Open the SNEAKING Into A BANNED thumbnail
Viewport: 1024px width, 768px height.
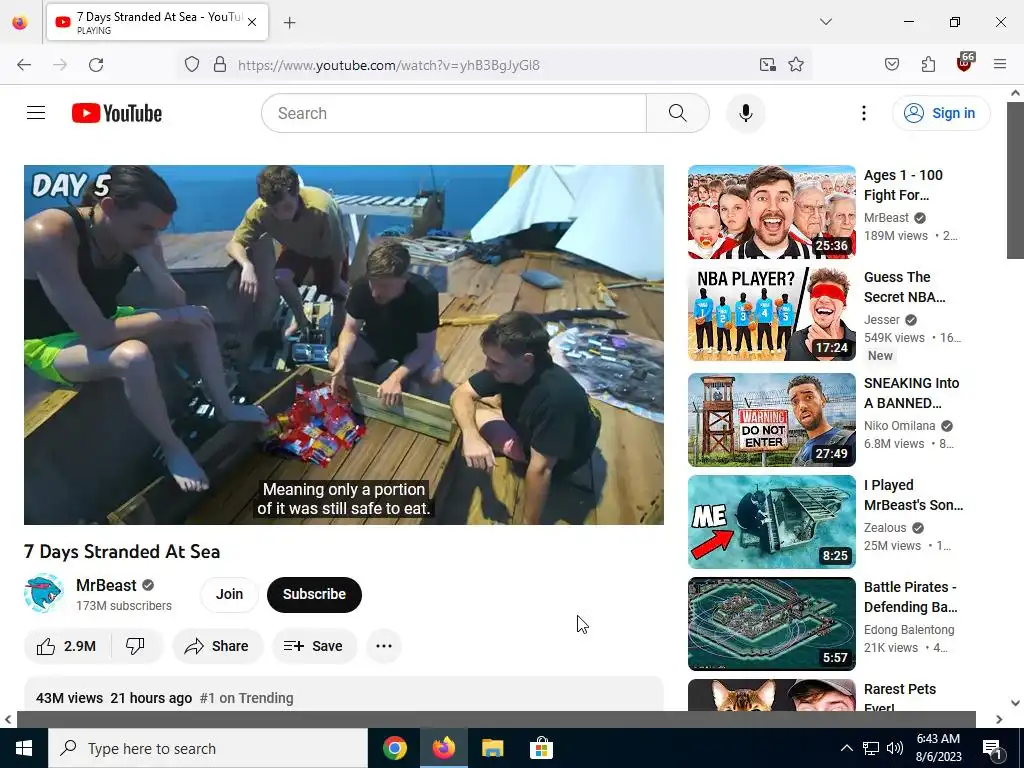[771, 420]
